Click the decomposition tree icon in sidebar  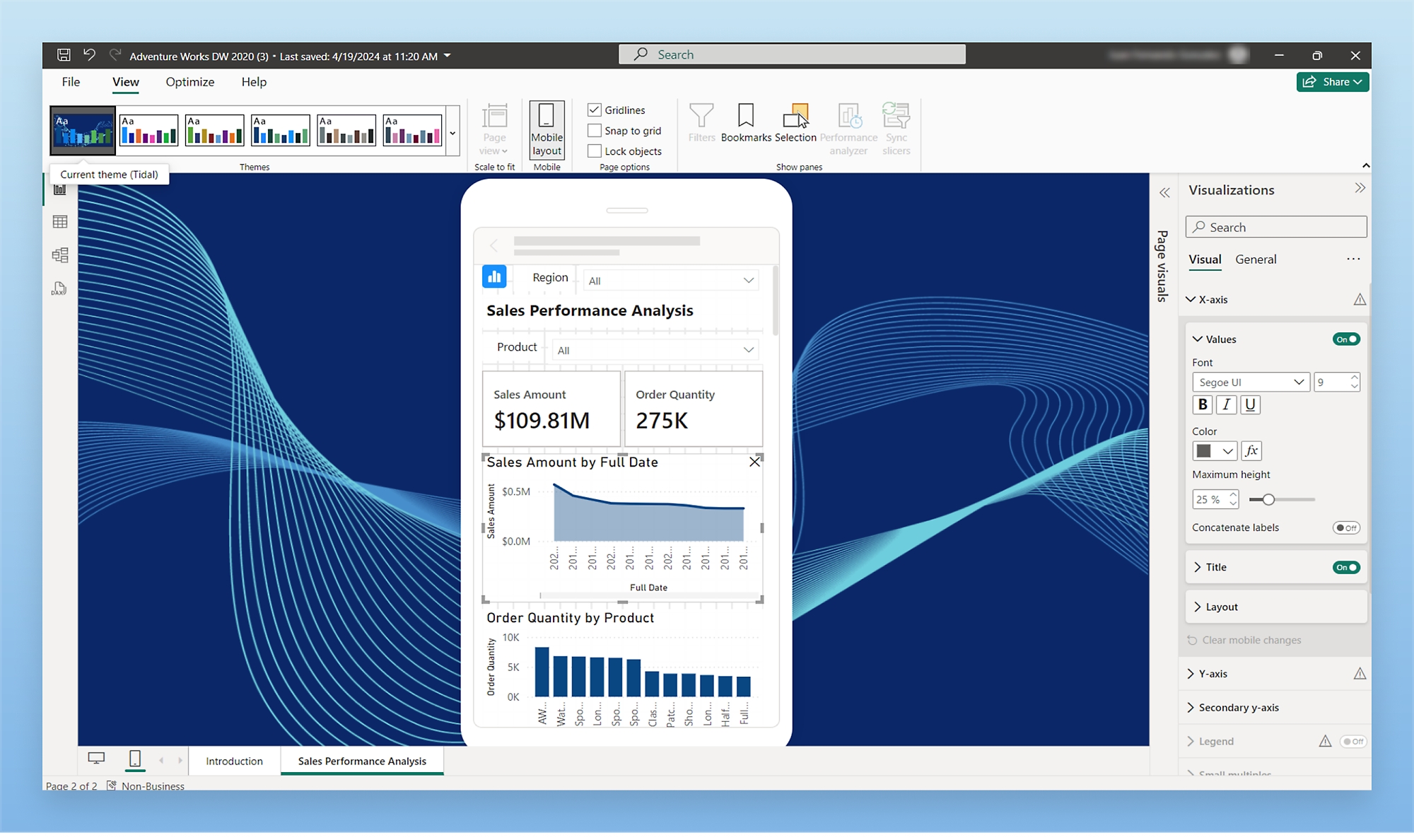coord(60,255)
